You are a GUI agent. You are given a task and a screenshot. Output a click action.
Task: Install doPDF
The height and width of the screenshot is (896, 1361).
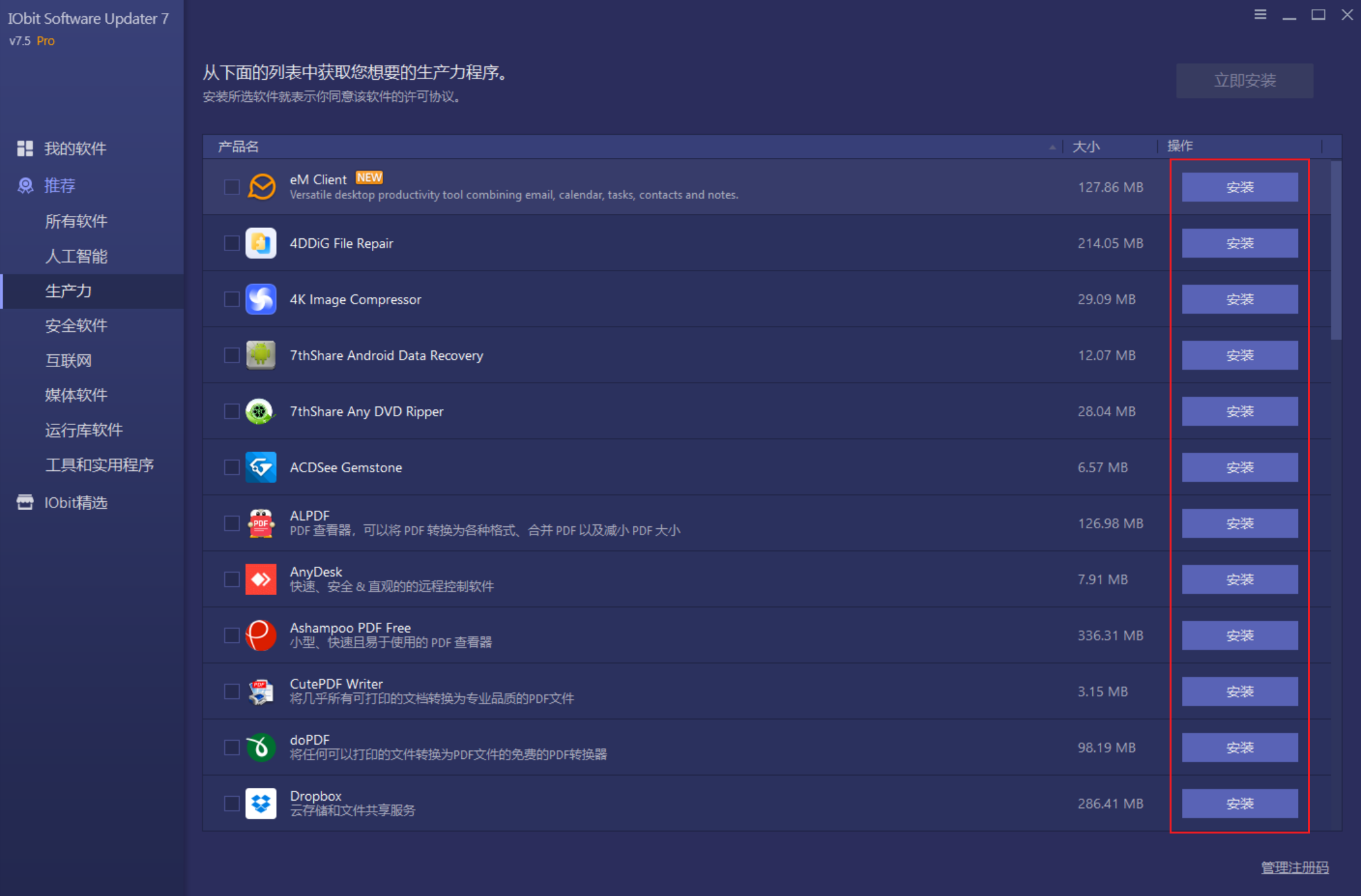1239,747
